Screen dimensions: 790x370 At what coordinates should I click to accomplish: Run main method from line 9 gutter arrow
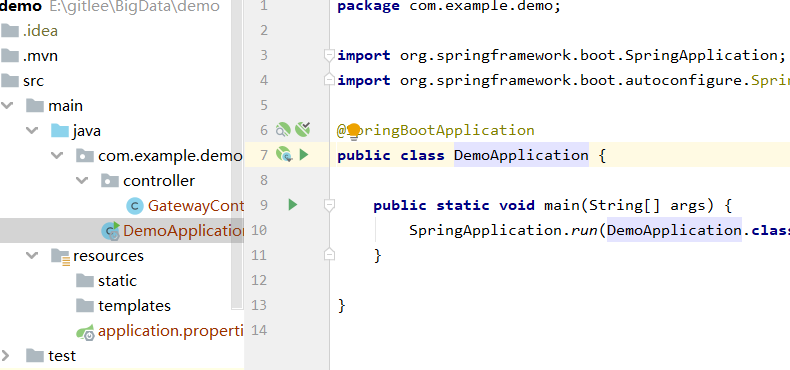tap(293, 205)
